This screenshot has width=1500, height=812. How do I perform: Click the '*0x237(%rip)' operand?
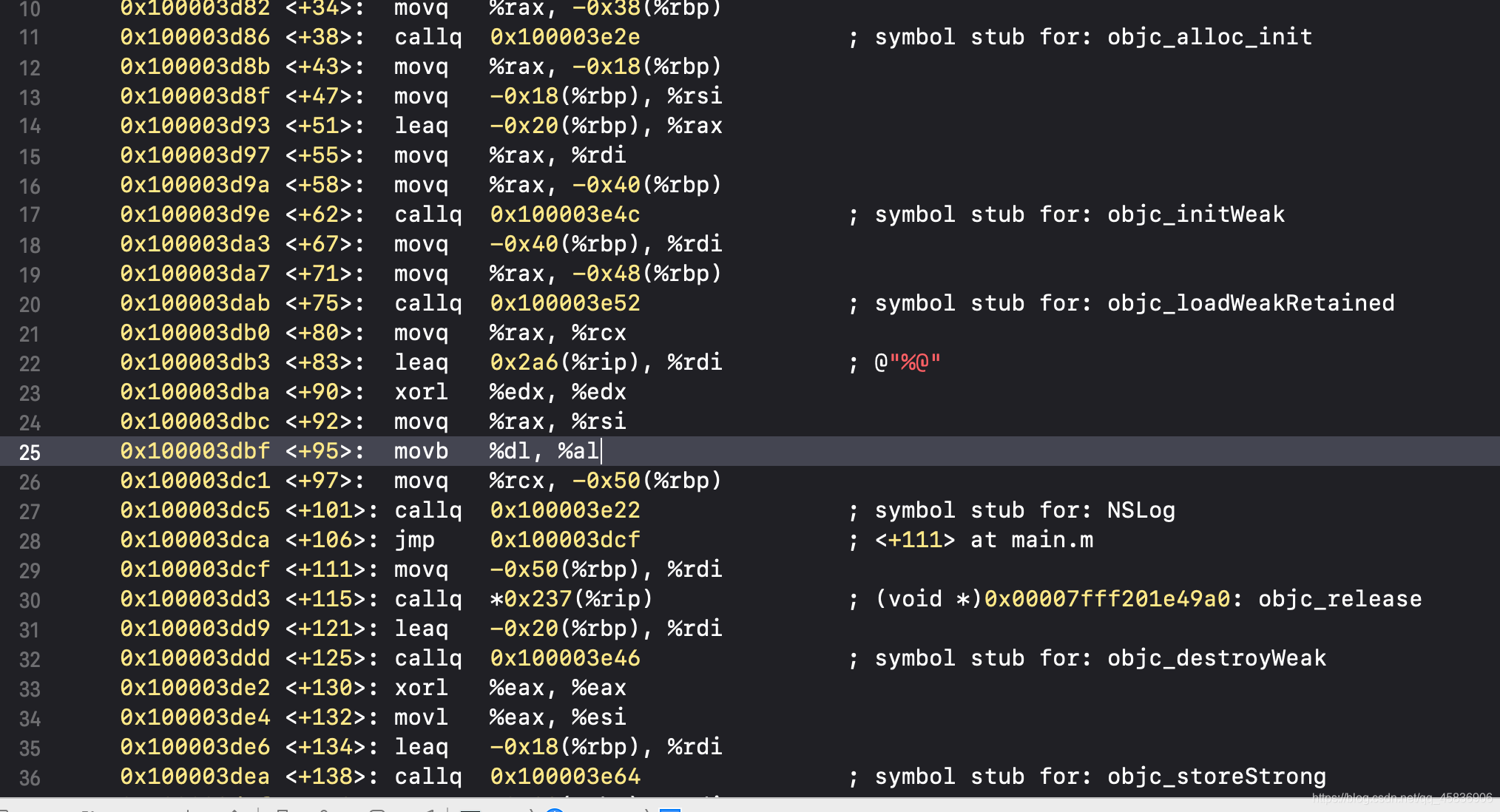click(x=571, y=599)
